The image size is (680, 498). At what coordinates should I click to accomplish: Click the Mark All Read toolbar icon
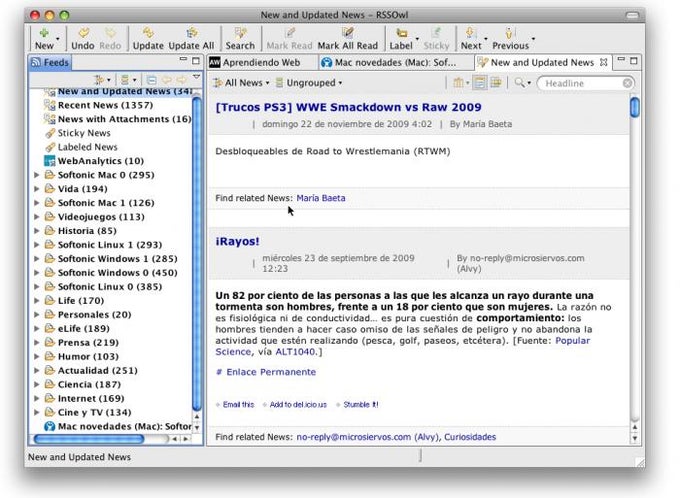348,33
